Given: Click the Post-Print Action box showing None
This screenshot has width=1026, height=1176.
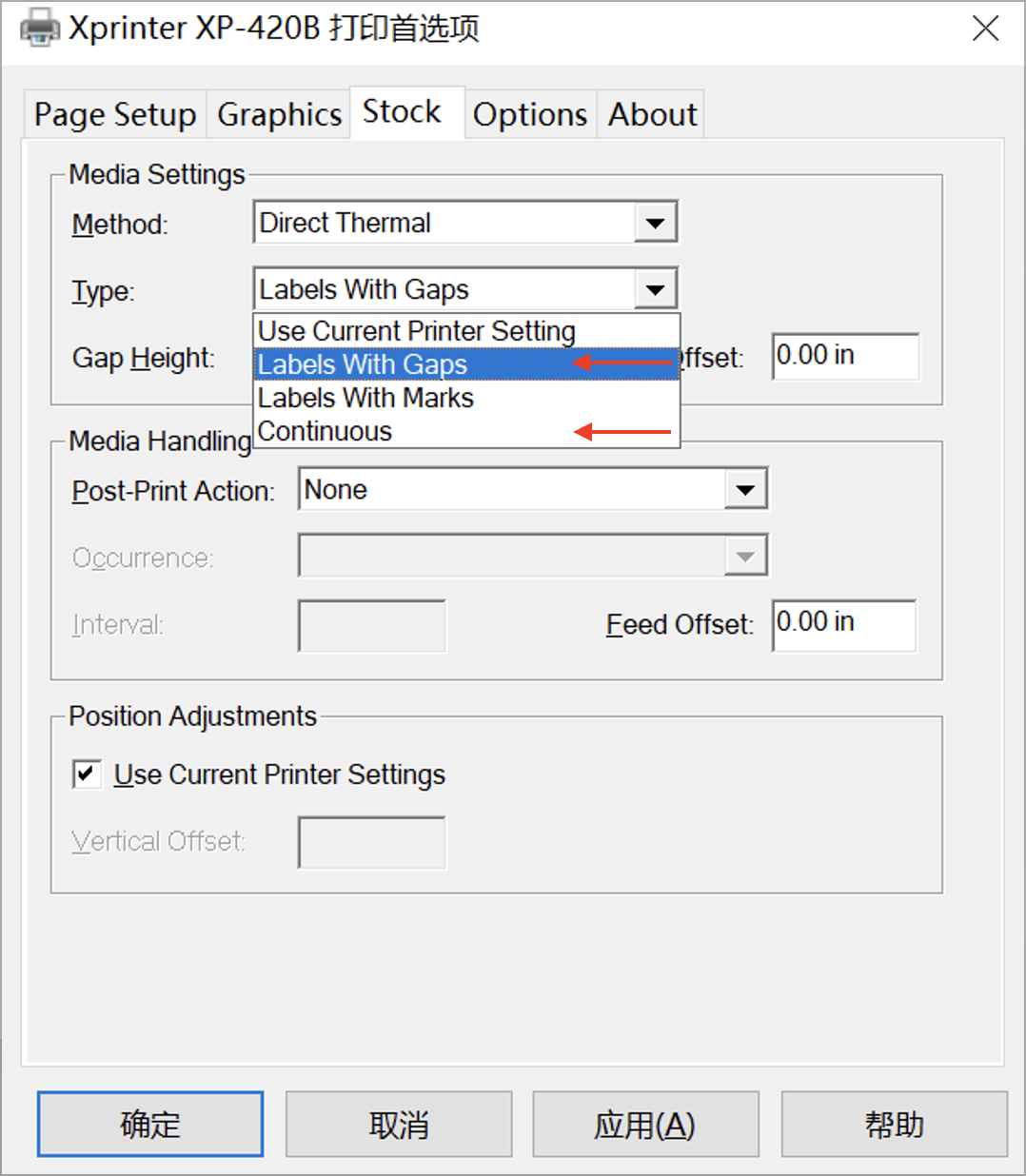Looking at the screenshot, I should coord(533,489).
